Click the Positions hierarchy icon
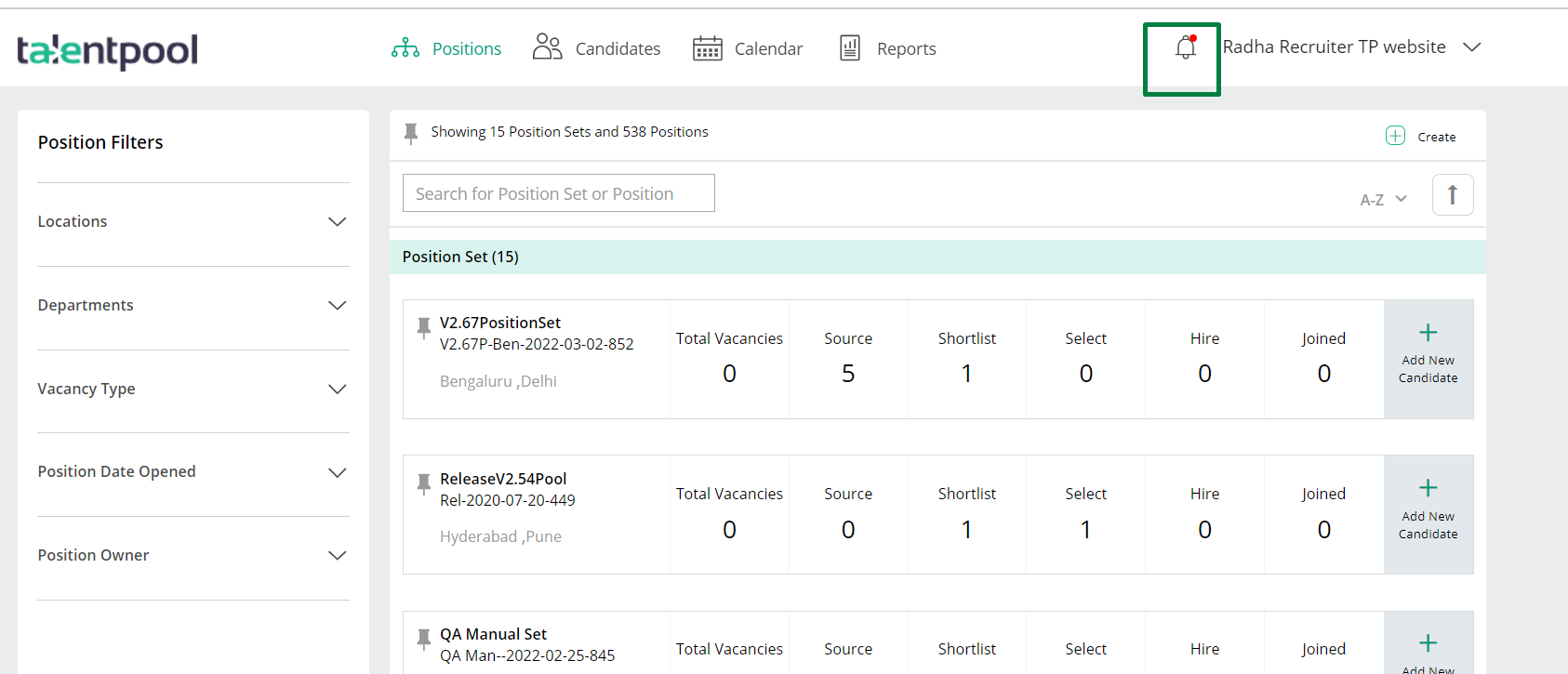Image resolution: width=1568 pixels, height=674 pixels. pyautogui.click(x=405, y=48)
